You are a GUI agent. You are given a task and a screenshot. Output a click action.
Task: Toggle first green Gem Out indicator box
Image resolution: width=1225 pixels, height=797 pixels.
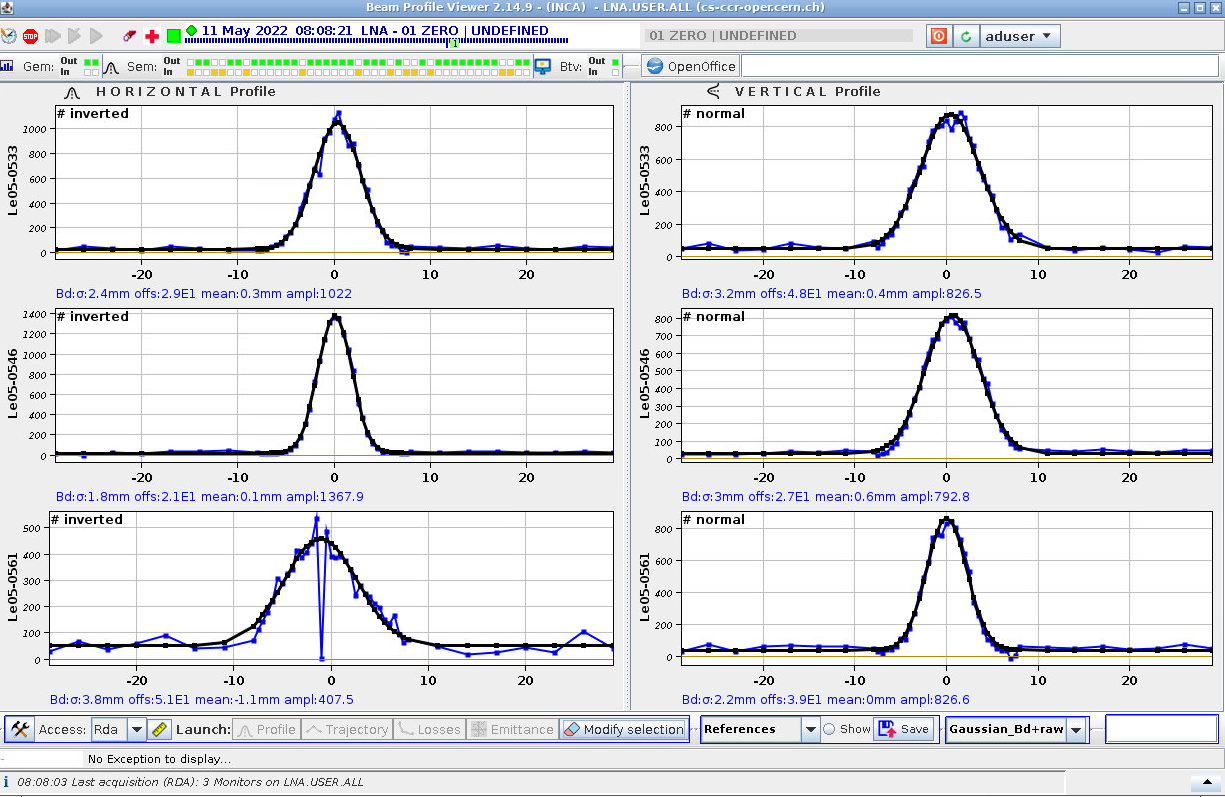pos(86,62)
